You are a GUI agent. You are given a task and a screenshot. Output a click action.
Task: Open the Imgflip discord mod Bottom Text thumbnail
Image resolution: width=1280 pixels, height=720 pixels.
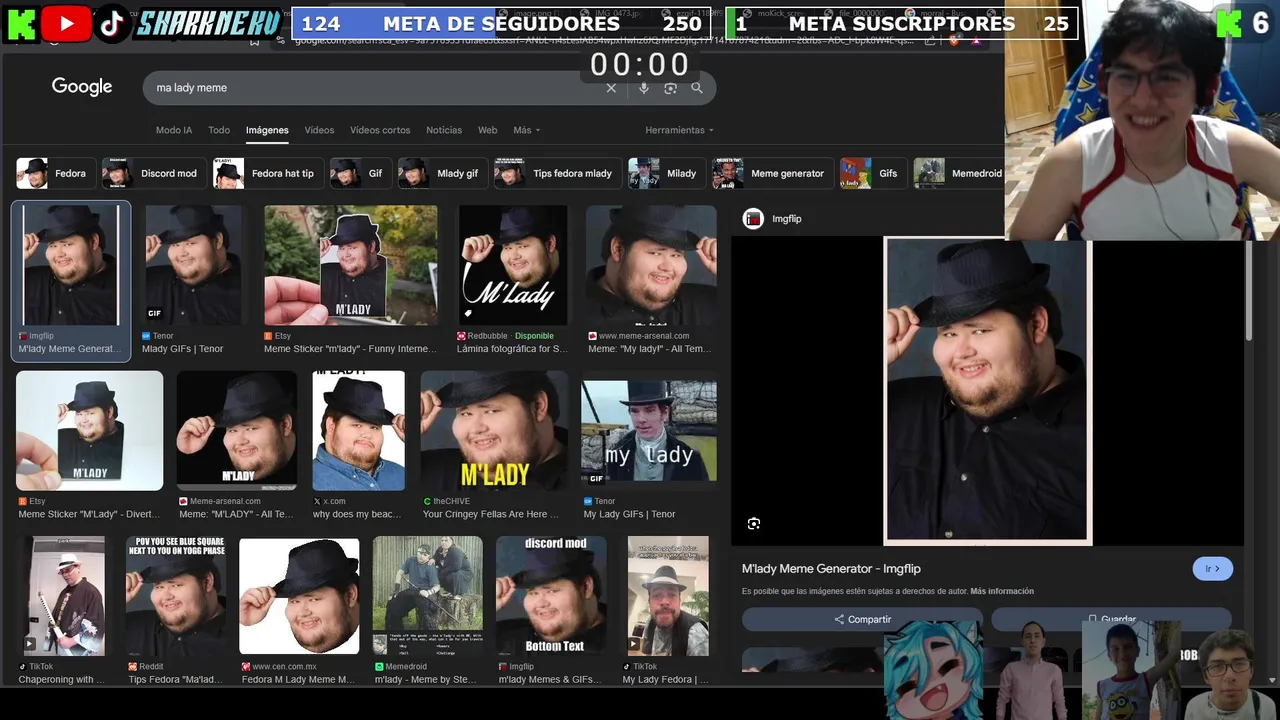click(551, 596)
